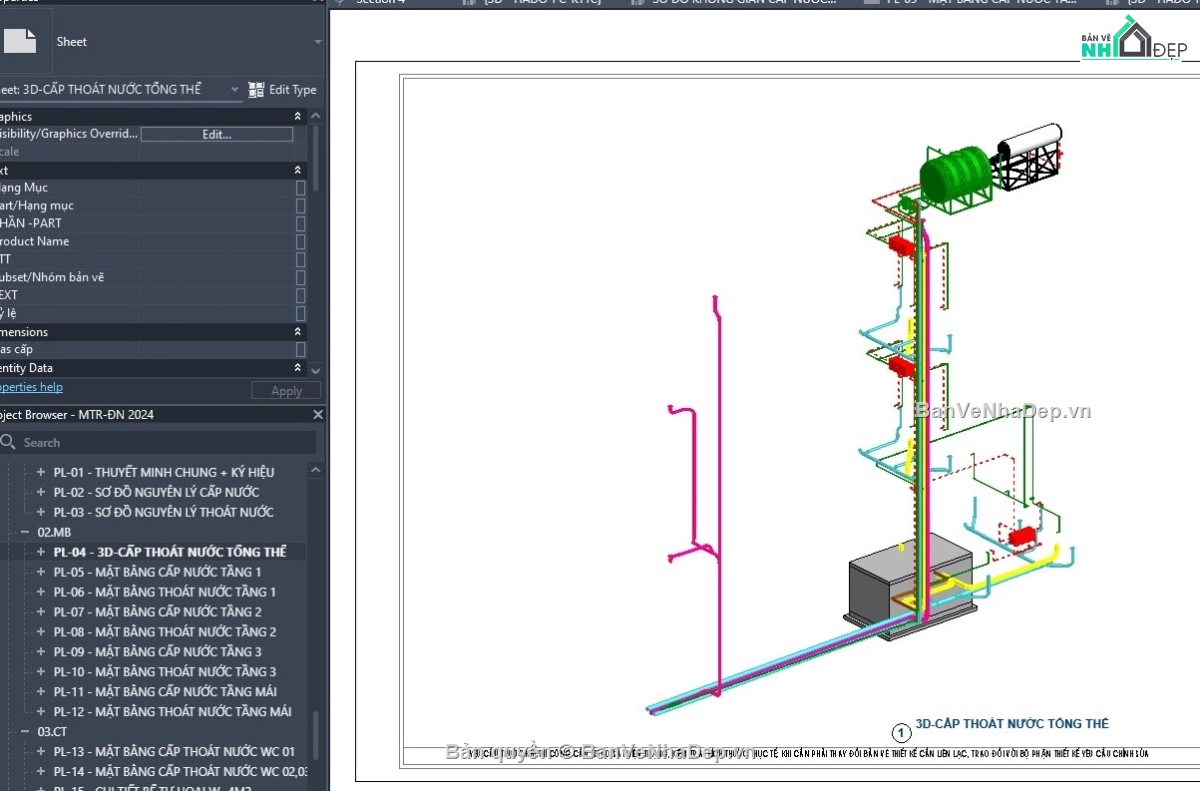Image resolution: width=1200 pixels, height=791 pixels.
Task: Open the Sheet: 3D-CẤP THOÁT NƯỚC instance dropdown
Action: pos(236,89)
